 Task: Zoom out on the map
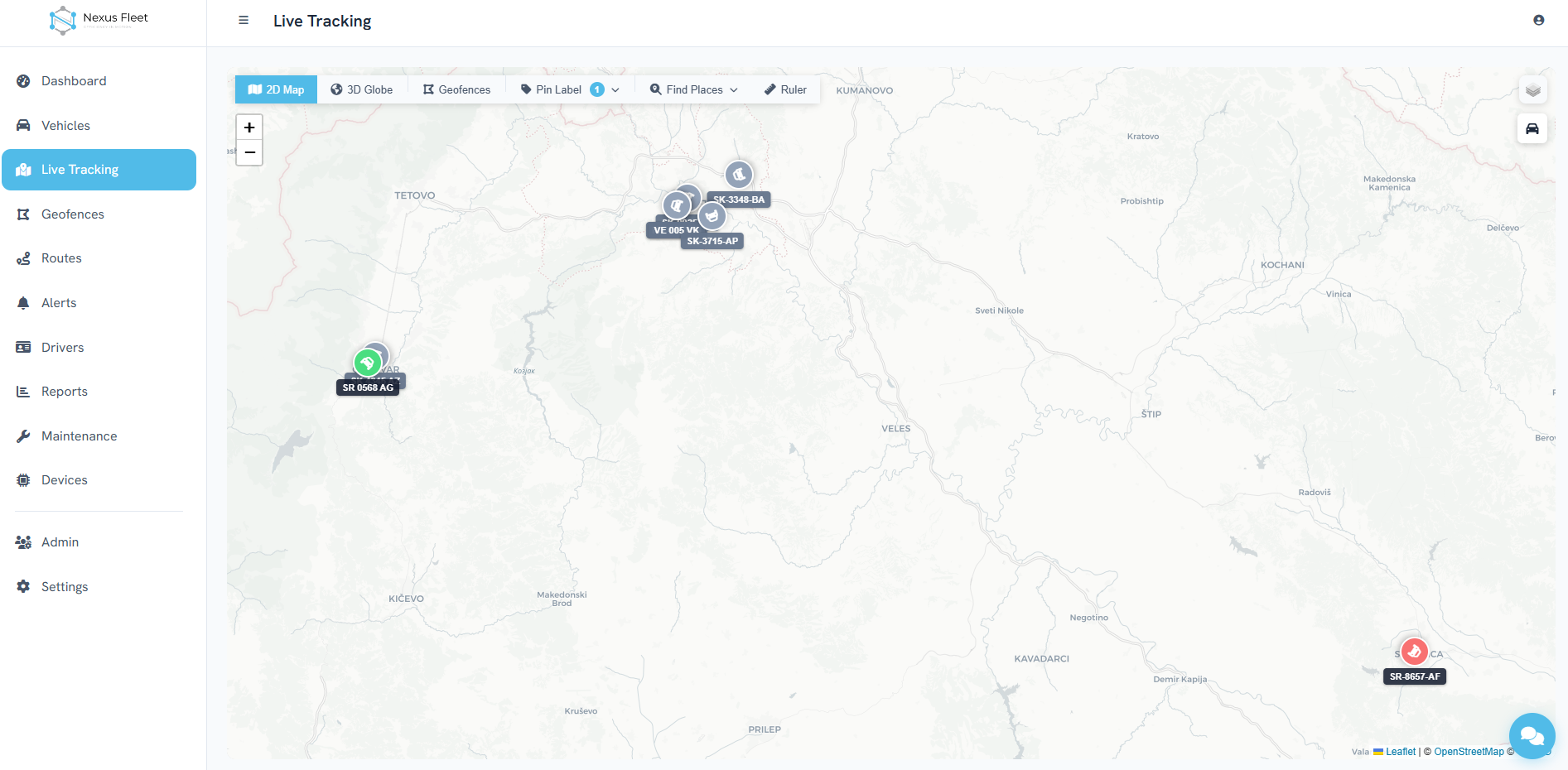click(249, 152)
